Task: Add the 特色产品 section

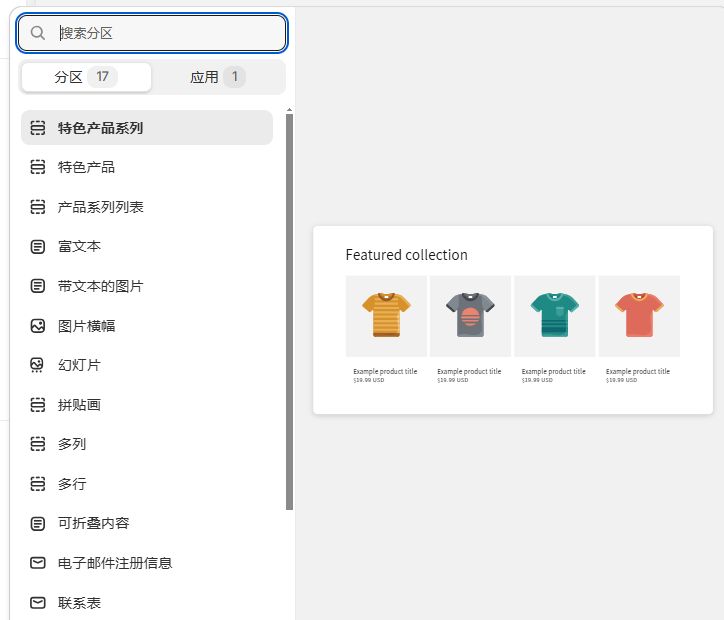Action: [147, 167]
